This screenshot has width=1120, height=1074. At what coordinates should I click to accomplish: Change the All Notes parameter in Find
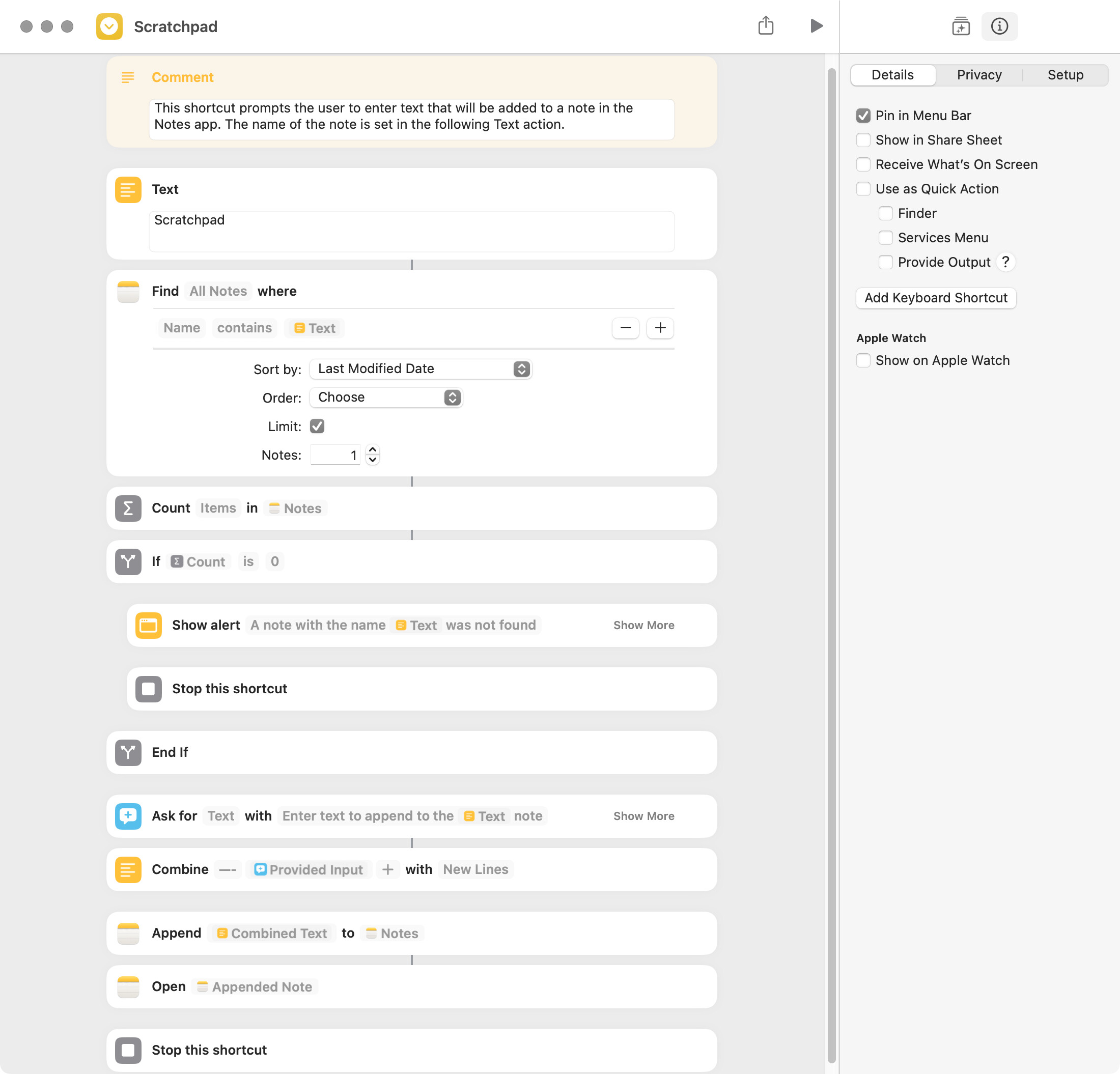pyautogui.click(x=218, y=291)
